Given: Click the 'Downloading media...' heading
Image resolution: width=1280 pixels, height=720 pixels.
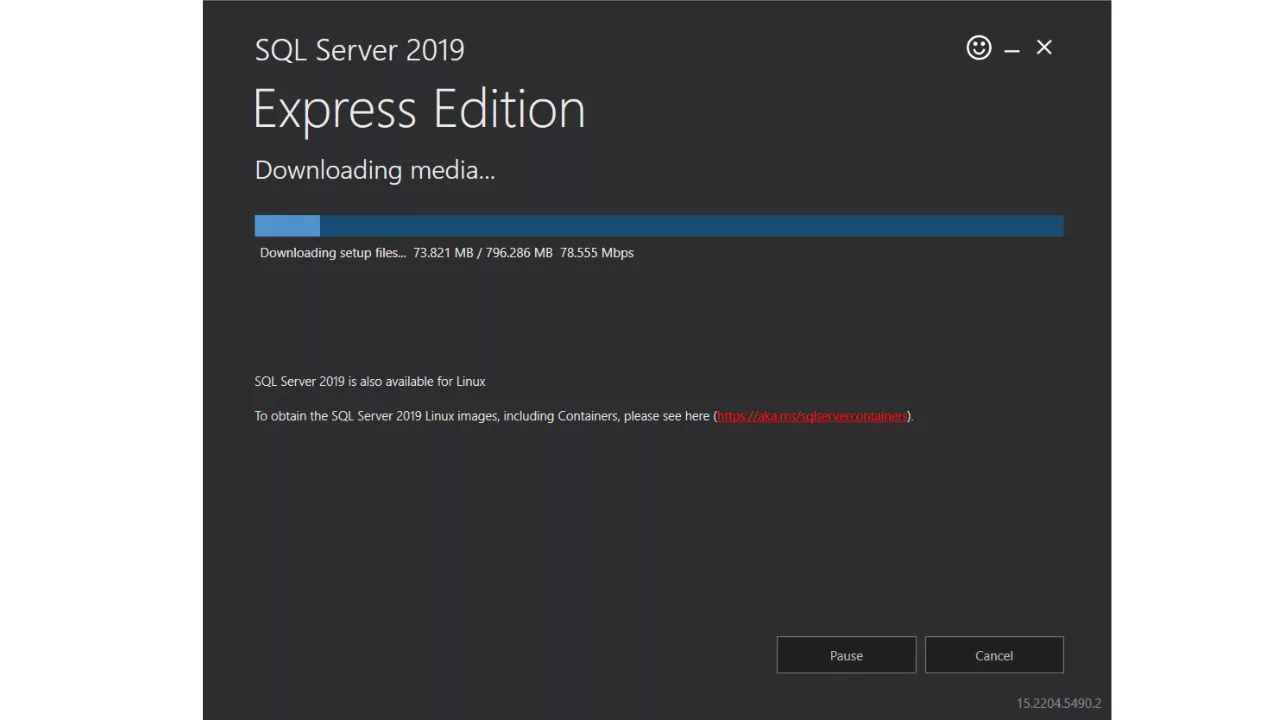Looking at the screenshot, I should (375, 170).
